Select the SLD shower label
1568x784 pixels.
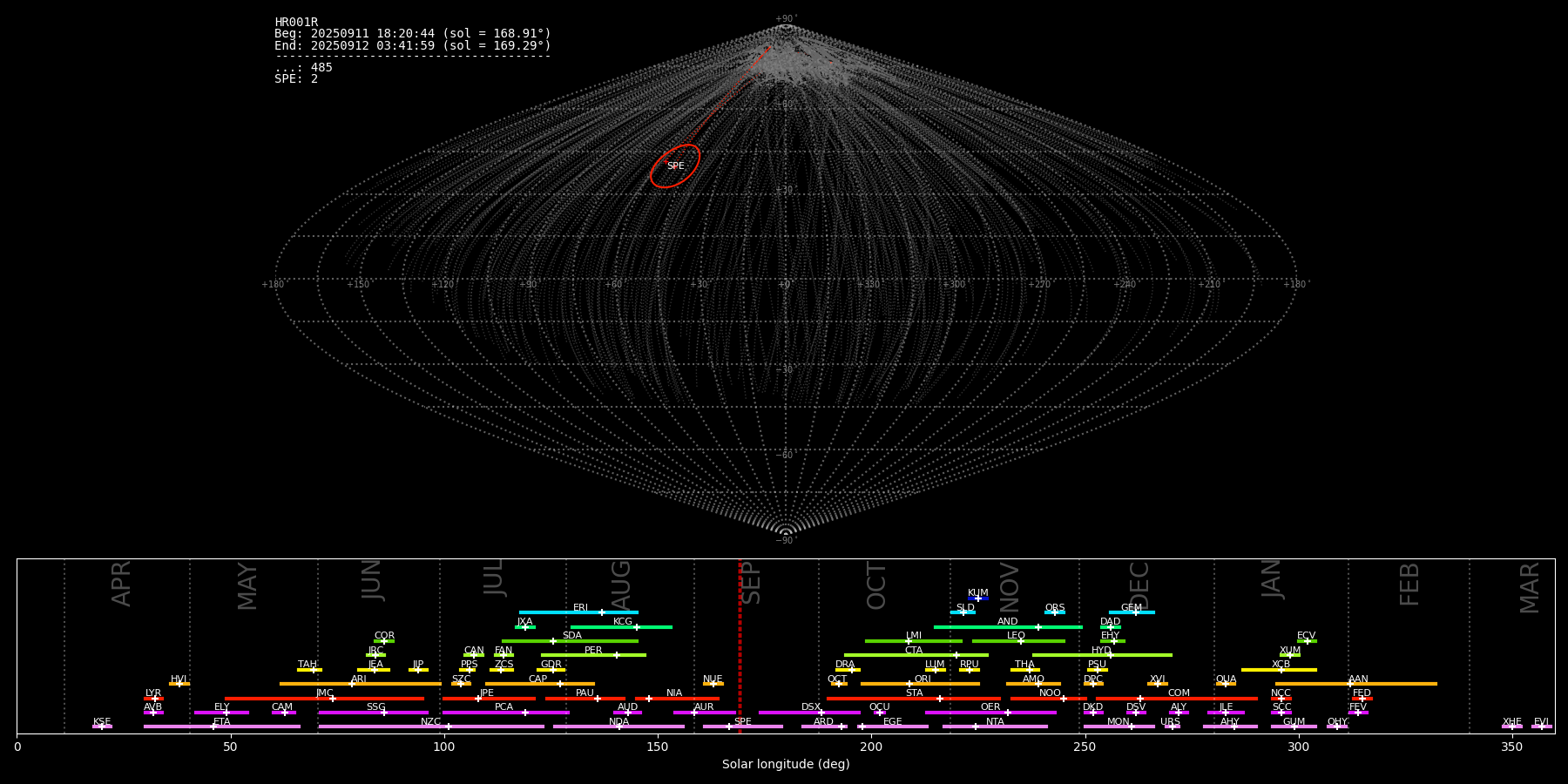click(x=965, y=608)
